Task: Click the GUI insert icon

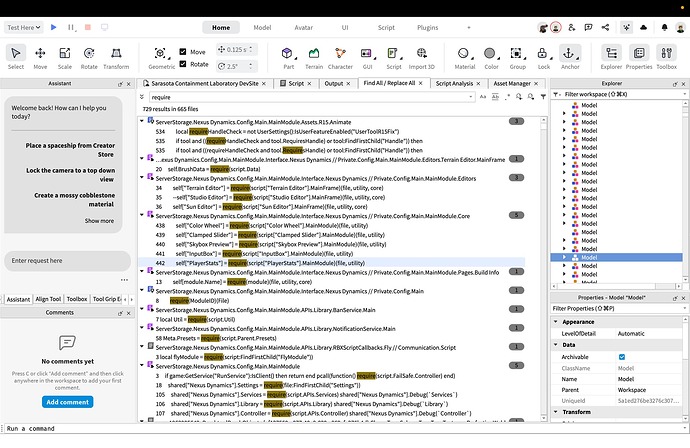Action: [367, 57]
